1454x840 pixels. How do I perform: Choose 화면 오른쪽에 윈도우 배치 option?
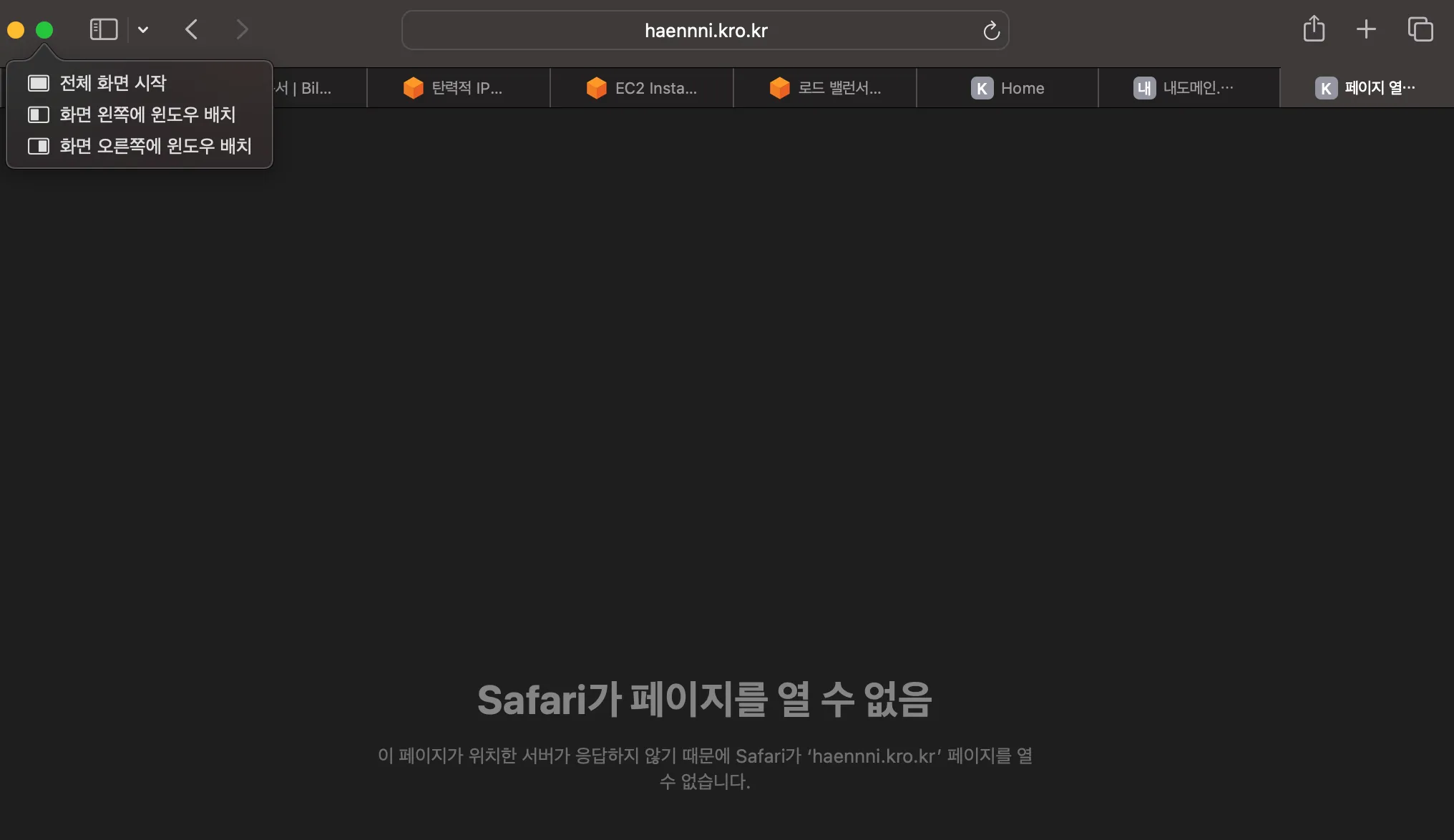tap(155, 146)
